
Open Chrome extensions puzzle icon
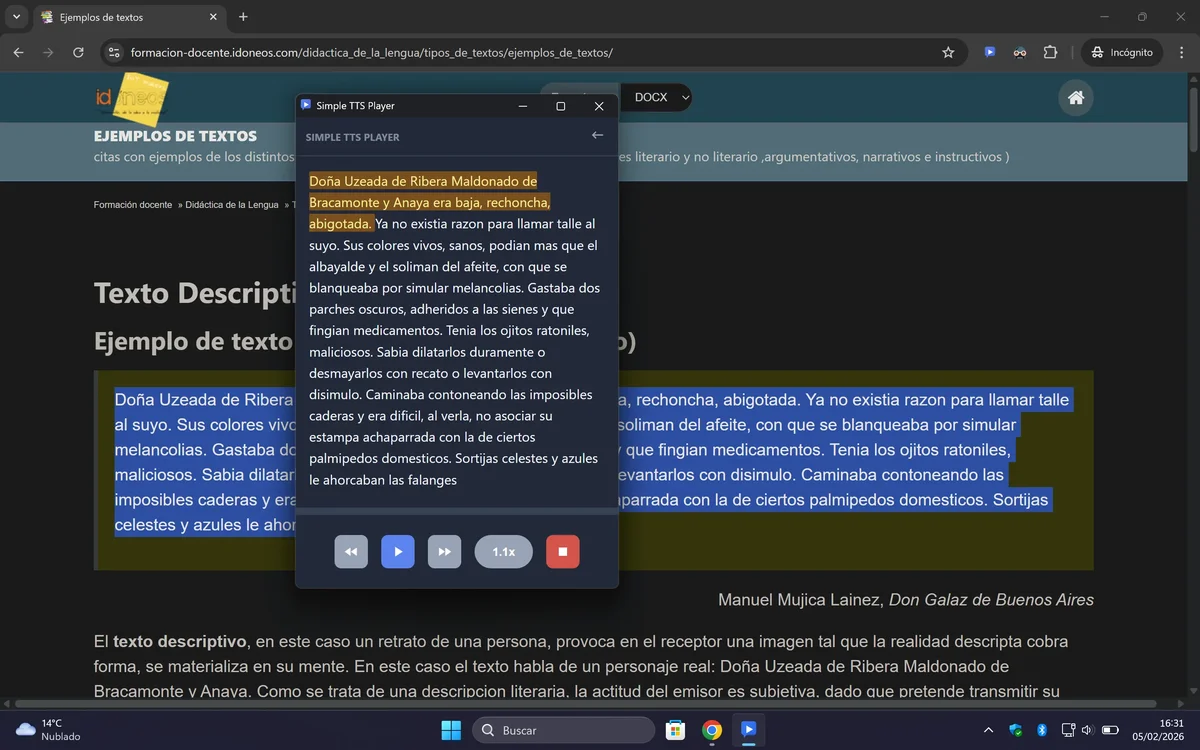coord(1051,52)
